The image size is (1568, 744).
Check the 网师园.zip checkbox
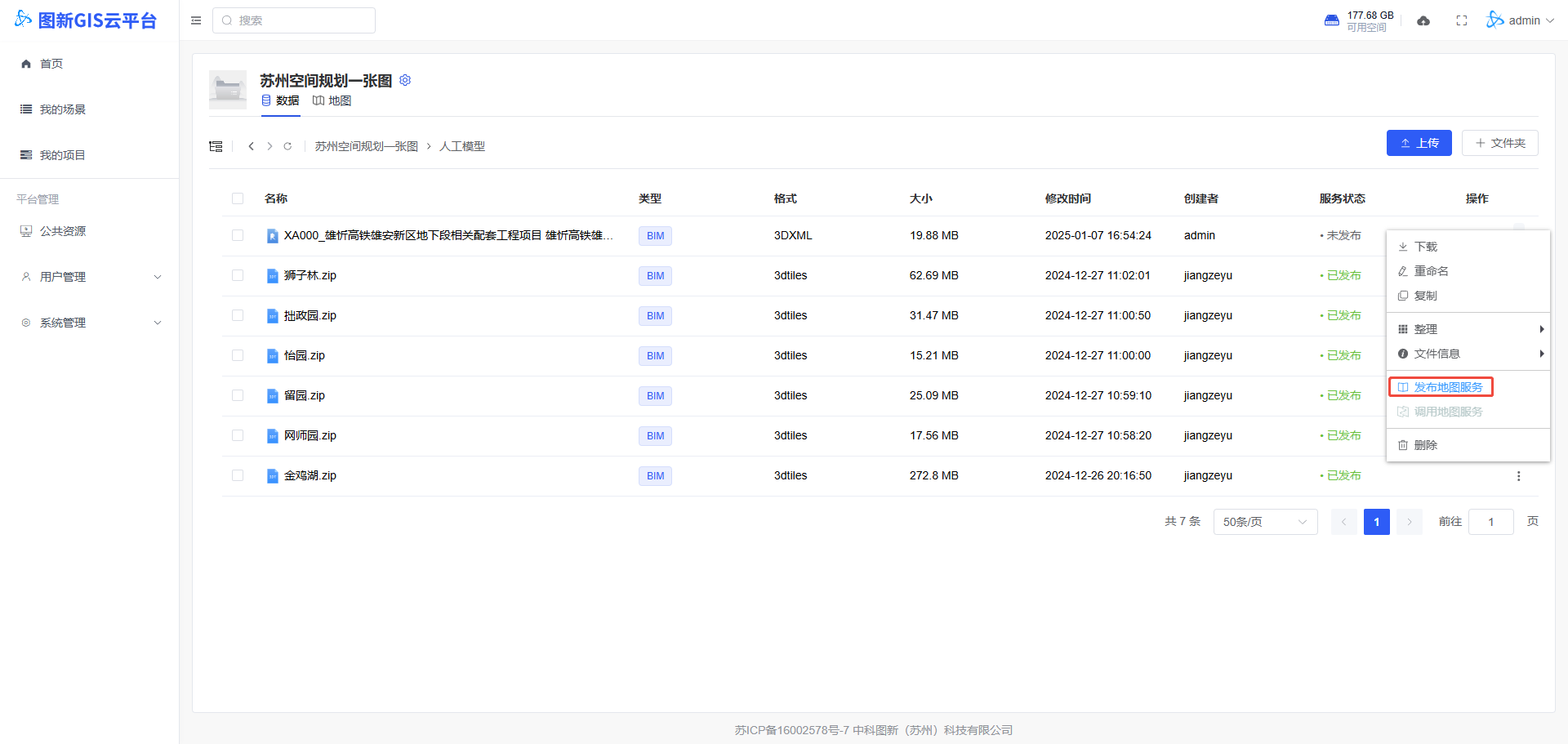238,435
